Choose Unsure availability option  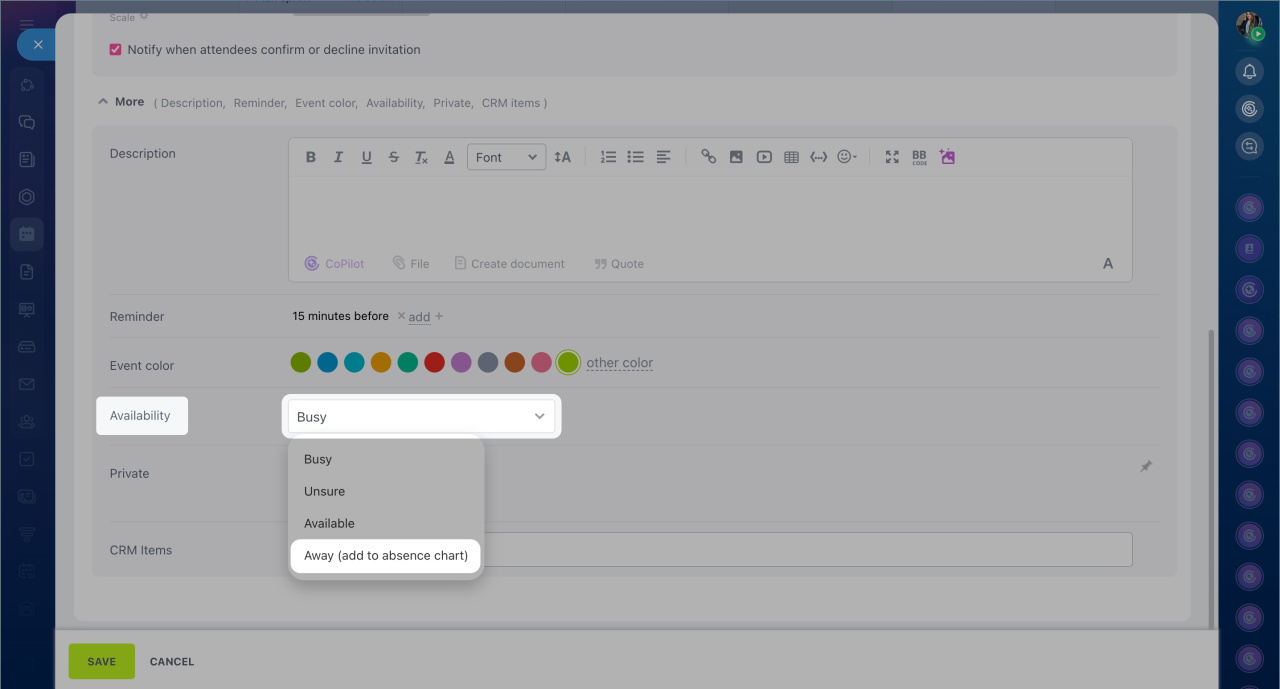[x=325, y=491]
